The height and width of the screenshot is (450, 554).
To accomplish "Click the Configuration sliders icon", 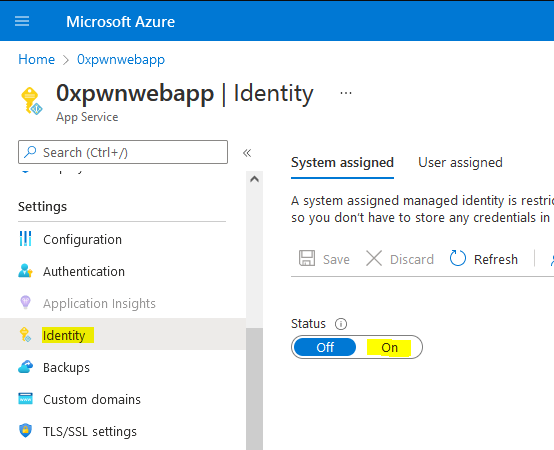I will [x=25, y=239].
